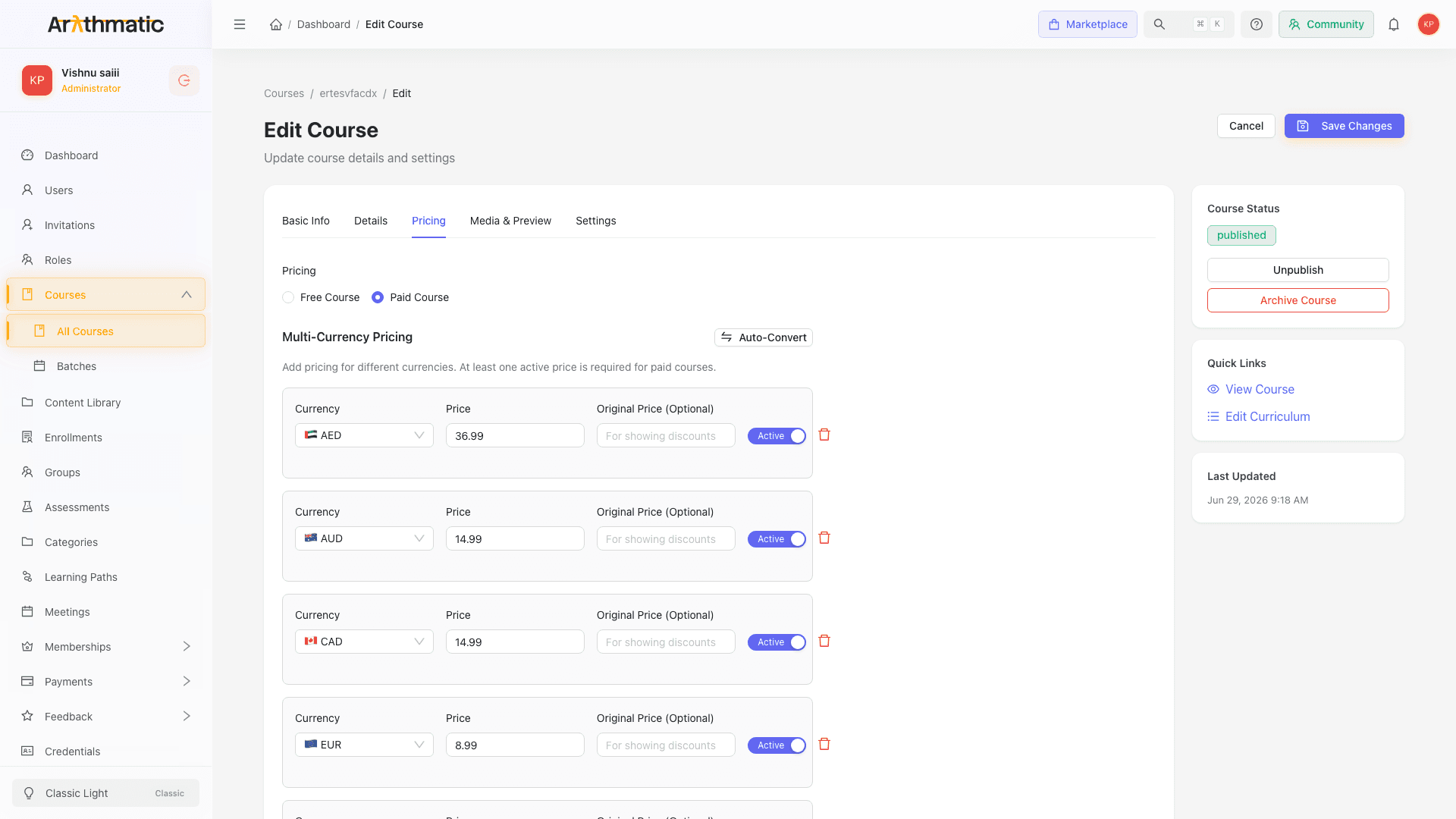Toggle Active switch for EUR price
Image resolution: width=1456 pixels, height=819 pixels.
(777, 745)
